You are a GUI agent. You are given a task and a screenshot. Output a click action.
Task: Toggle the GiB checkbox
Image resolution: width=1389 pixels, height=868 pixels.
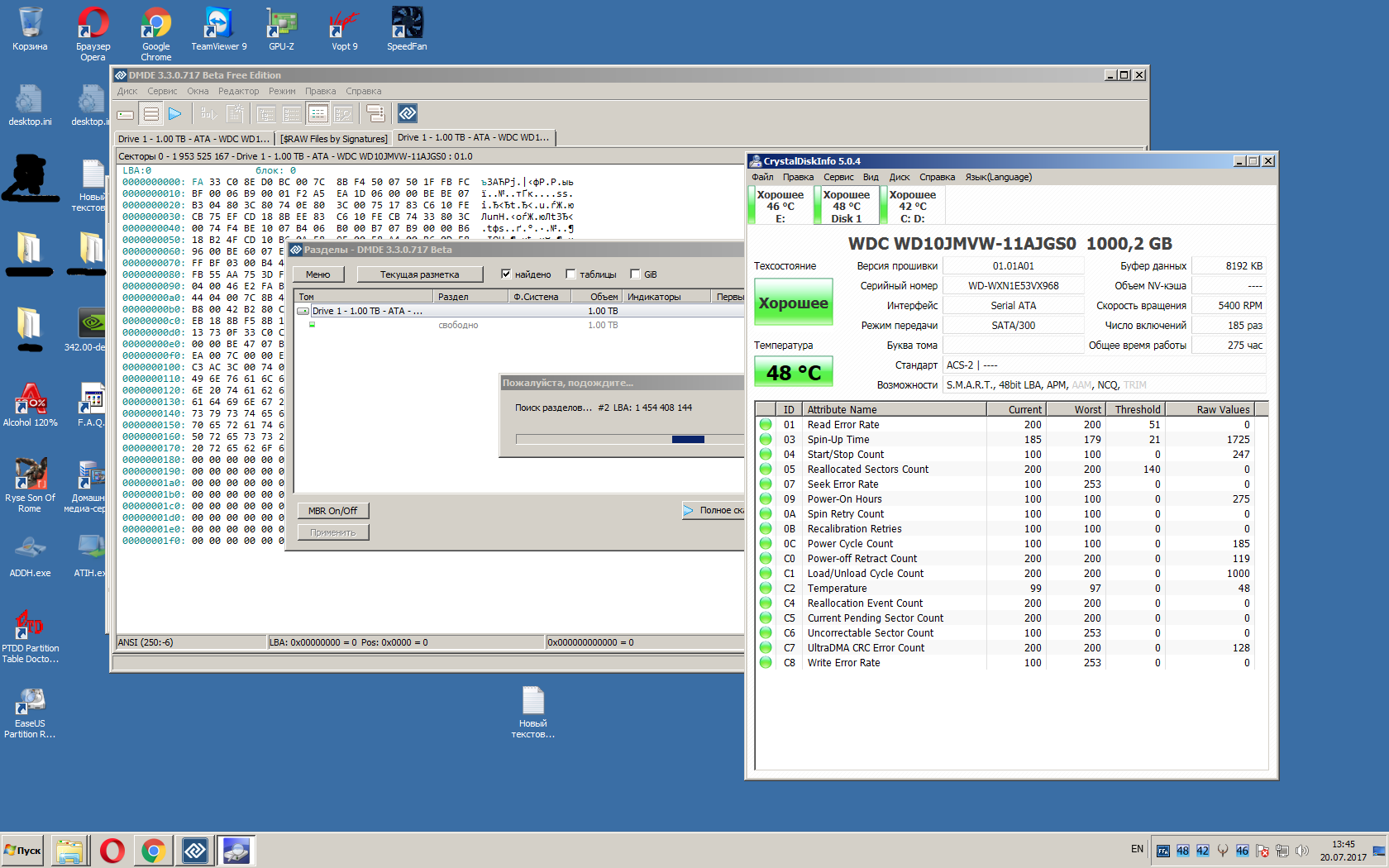click(x=635, y=274)
